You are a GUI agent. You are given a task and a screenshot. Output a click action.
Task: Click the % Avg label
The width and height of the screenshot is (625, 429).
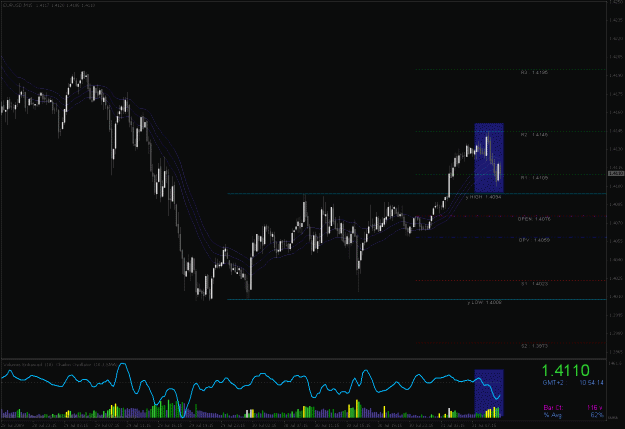point(553,415)
